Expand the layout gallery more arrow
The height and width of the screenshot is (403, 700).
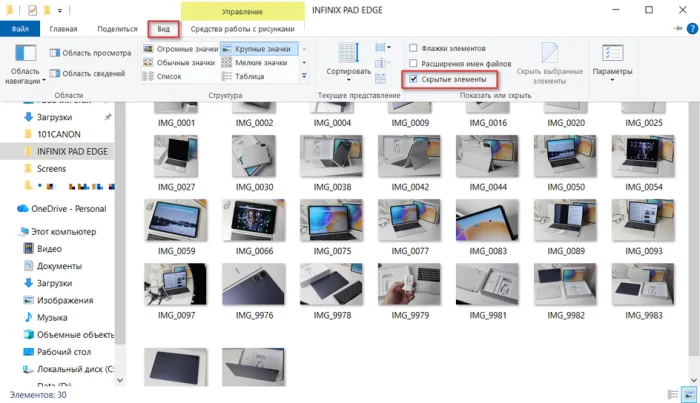pos(304,76)
